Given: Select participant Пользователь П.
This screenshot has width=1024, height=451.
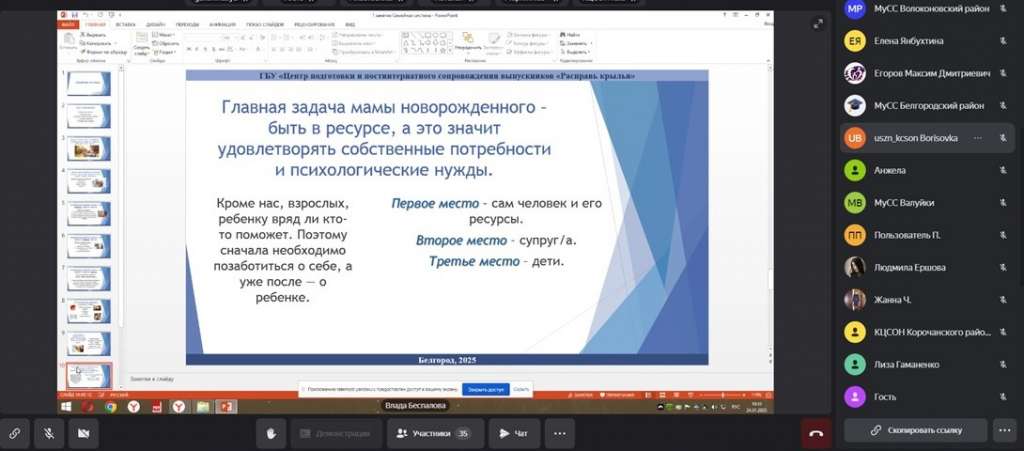Looking at the screenshot, I should coord(927,235).
